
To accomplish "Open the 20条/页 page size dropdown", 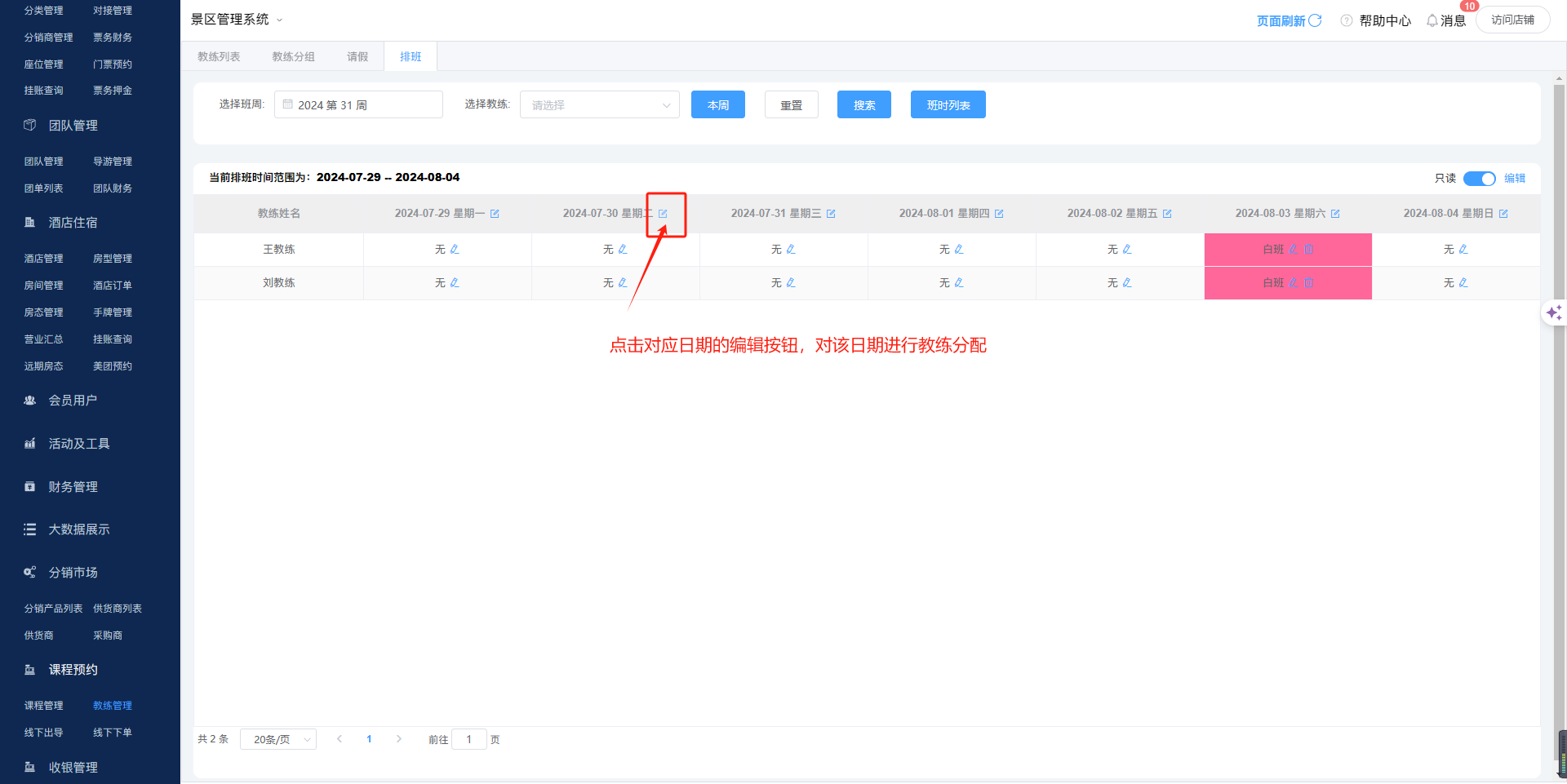I will point(278,740).
